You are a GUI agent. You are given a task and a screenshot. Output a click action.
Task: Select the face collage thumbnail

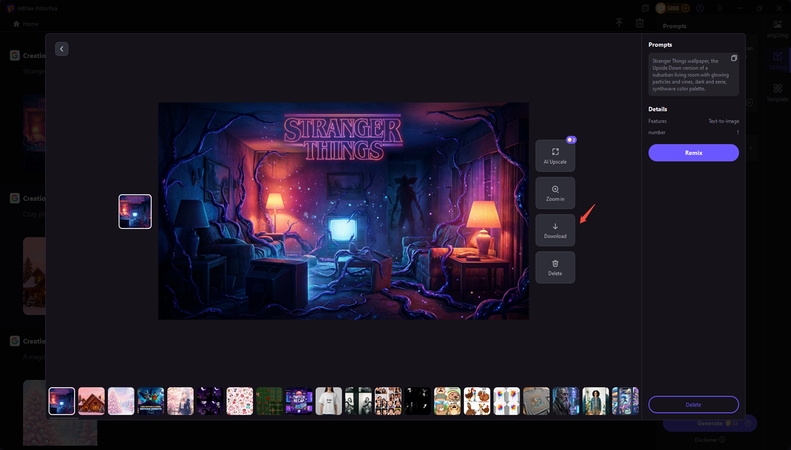388,401
